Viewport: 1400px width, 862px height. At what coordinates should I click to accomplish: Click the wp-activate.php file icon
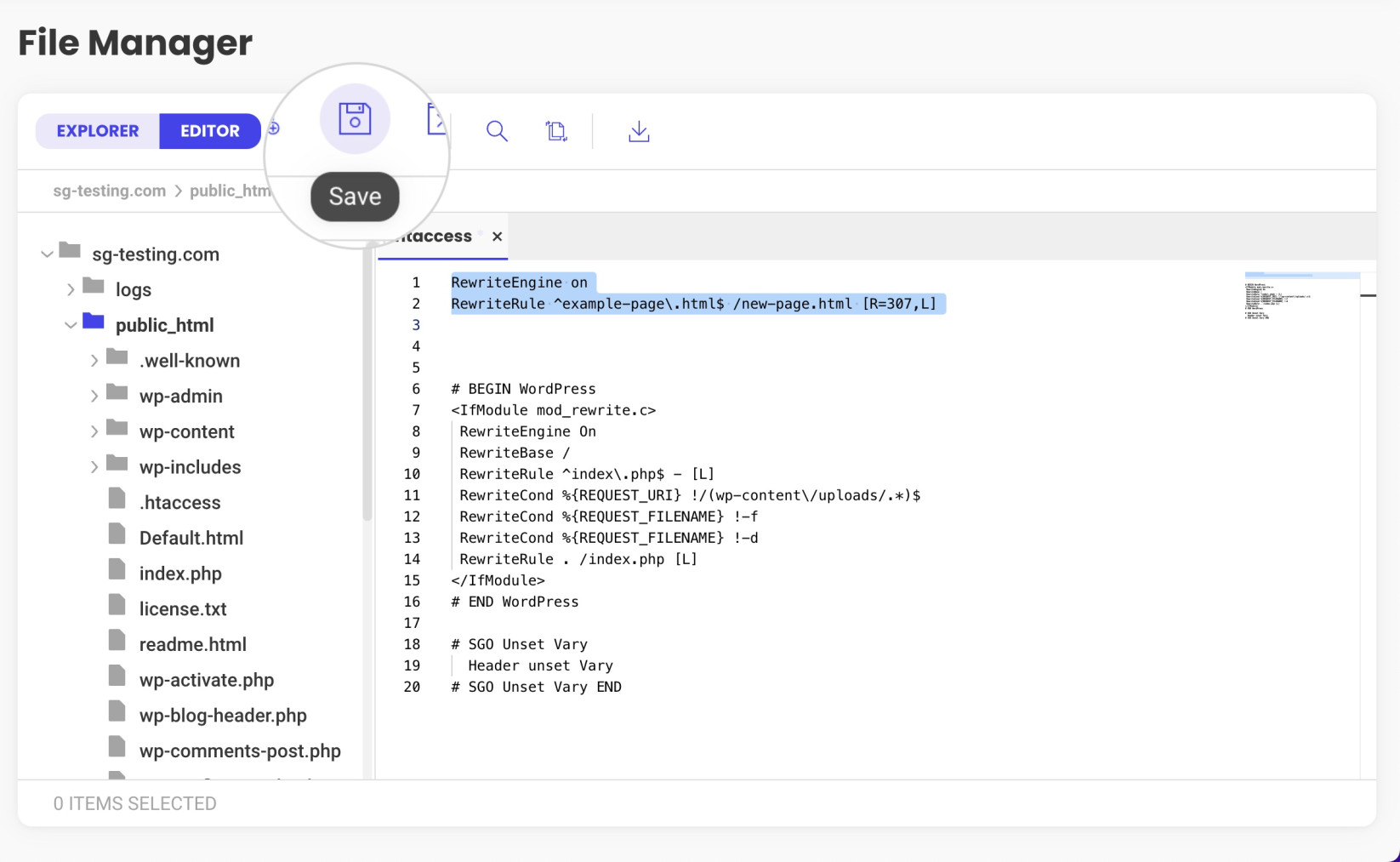click(117, 676)
